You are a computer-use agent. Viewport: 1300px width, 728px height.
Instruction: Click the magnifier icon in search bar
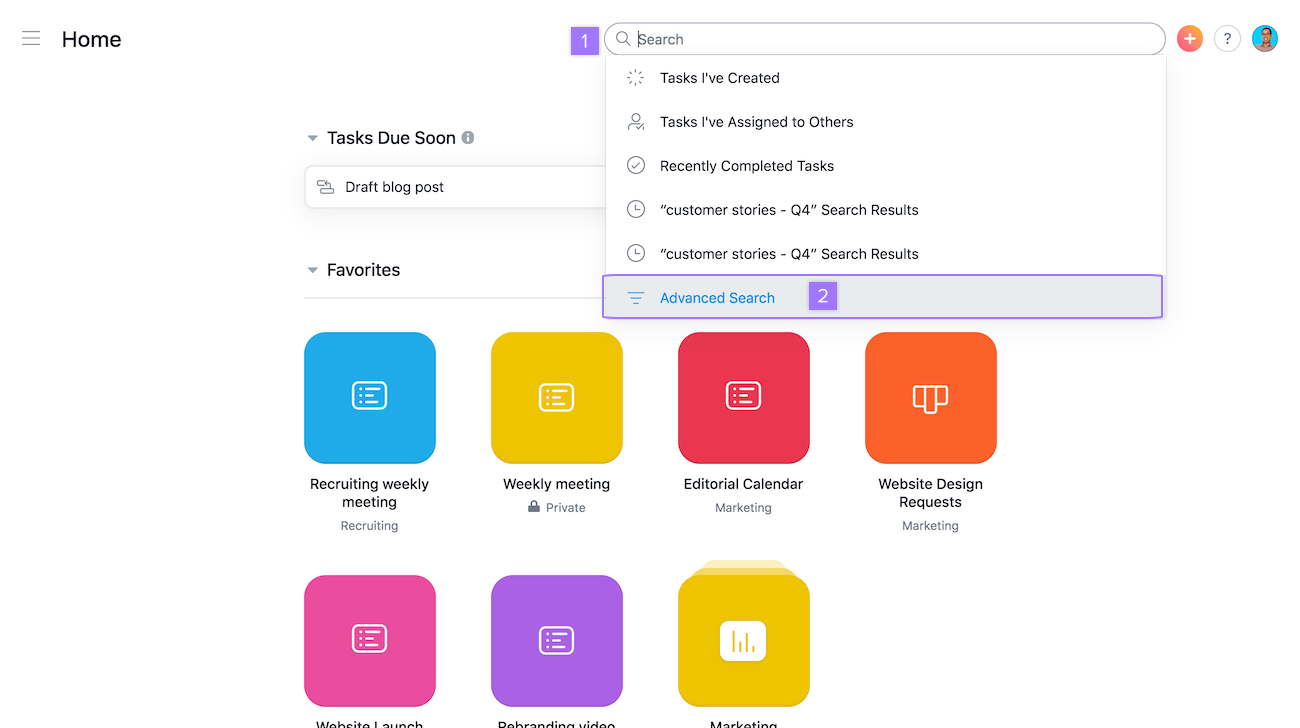tap(623, 39)
